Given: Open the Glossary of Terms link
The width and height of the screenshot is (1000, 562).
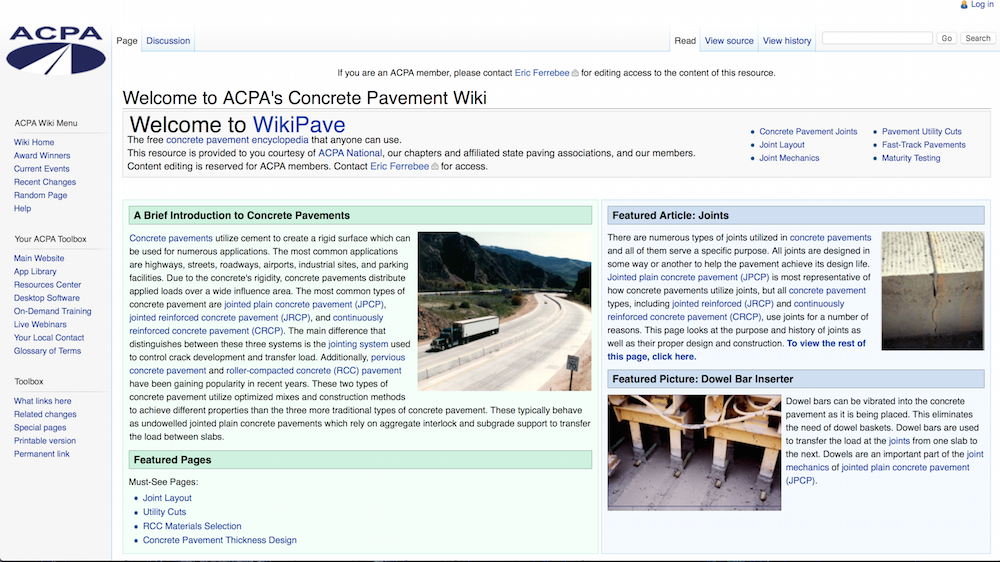Looking at the screenshot, I should pos(48,351).
